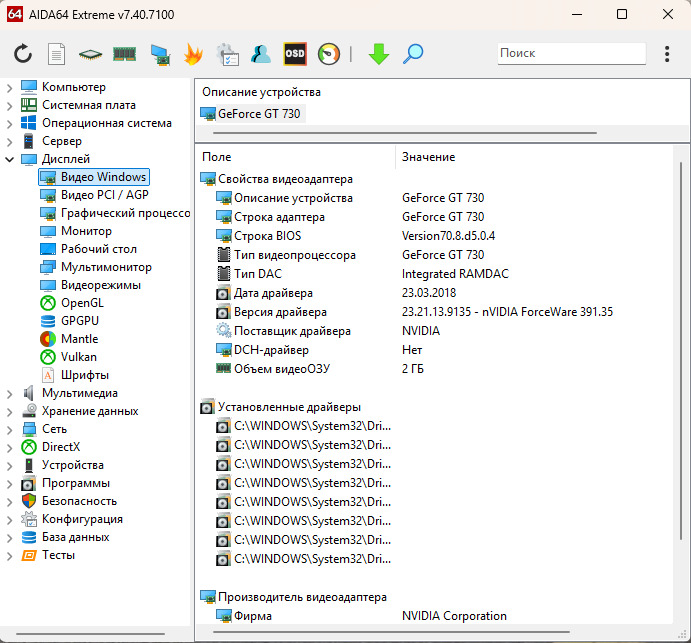Click the magnifying glass search icon
The image size is (691, 643).
pyautogui.click(x=413, y=54)
